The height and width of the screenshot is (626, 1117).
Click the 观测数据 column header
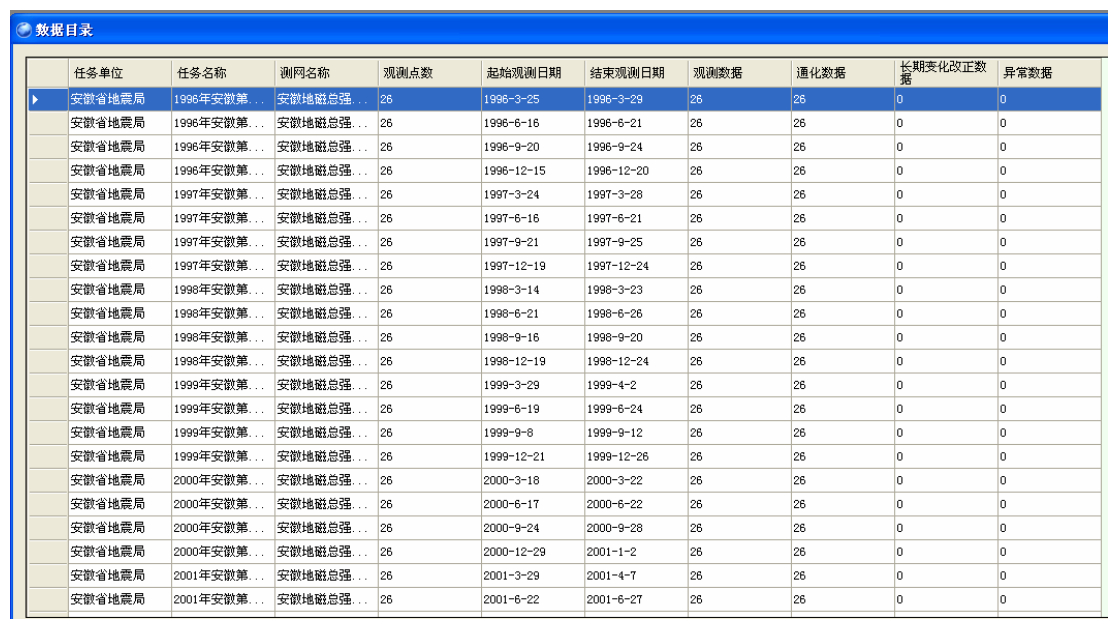[x=739, y=73]
